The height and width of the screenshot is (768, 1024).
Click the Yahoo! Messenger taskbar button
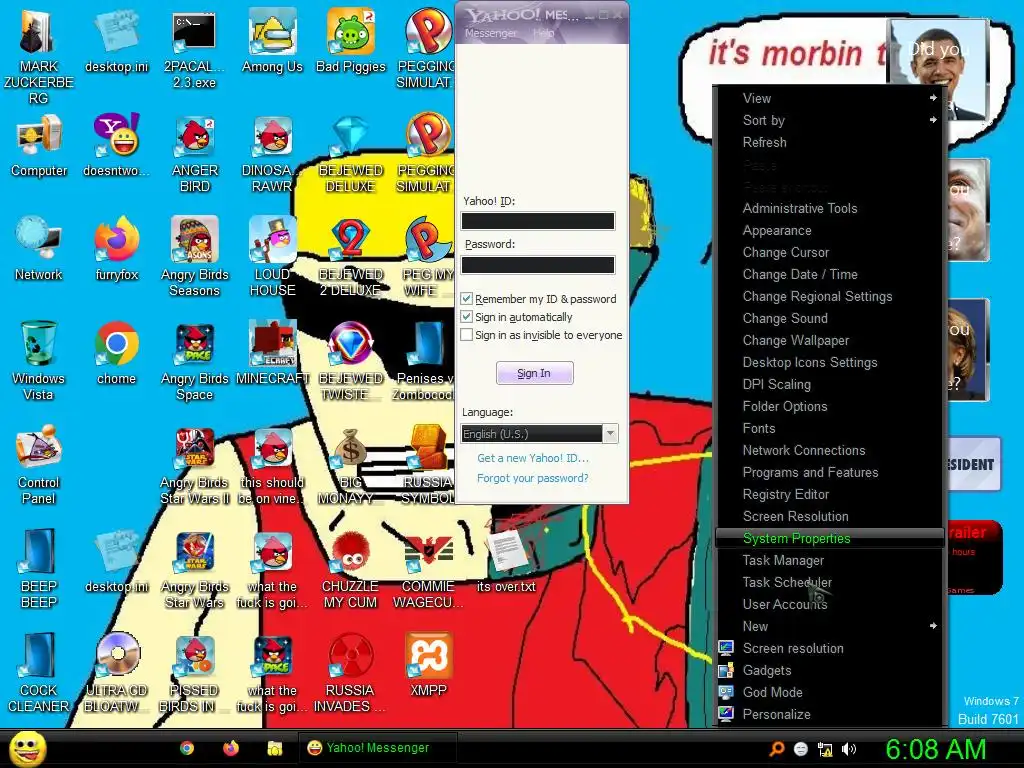[x=377, y=748]
